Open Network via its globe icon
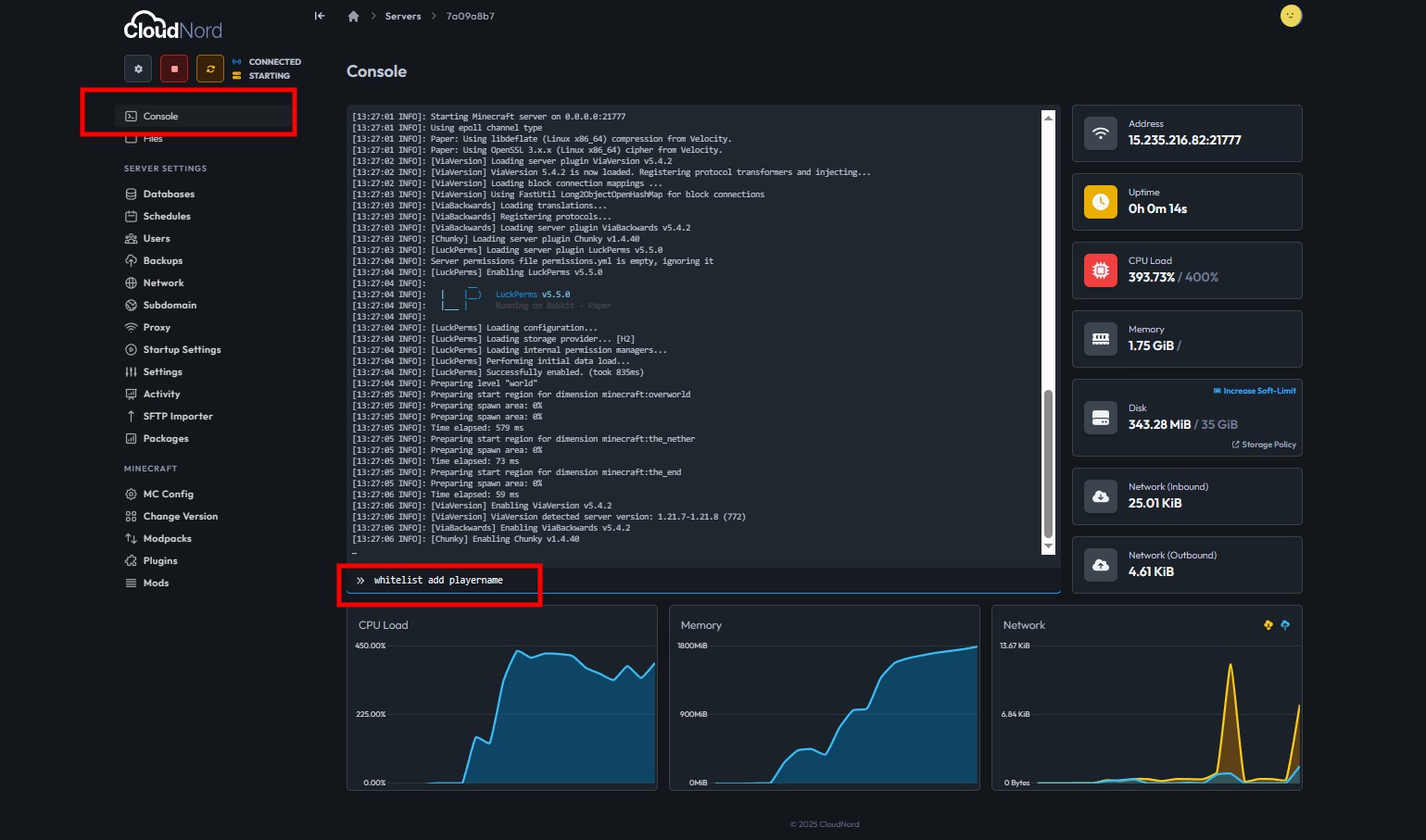Image resolution: width=1426 pixels, height=840 pixels. 132,283
